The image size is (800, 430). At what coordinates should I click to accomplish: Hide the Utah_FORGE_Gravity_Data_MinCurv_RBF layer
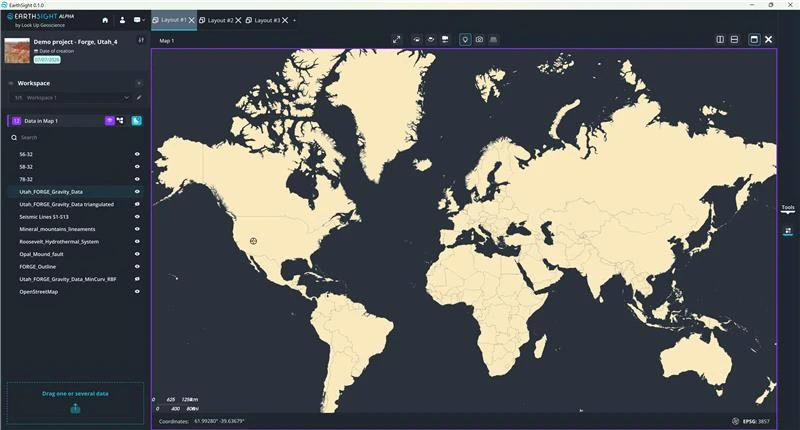coord(137,279)
